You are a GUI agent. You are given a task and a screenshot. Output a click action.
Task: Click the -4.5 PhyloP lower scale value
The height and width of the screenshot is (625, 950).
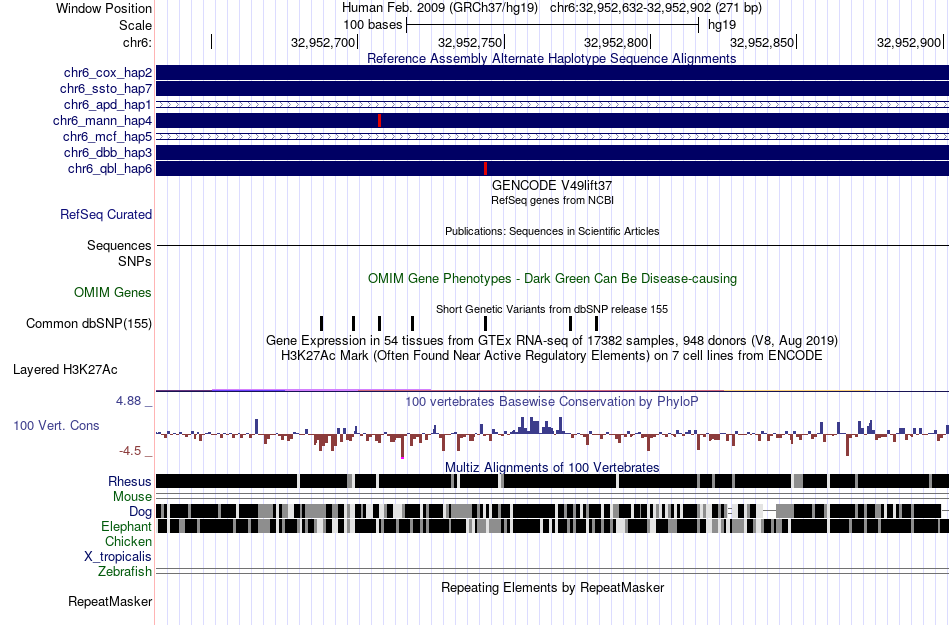pos(130,451)
